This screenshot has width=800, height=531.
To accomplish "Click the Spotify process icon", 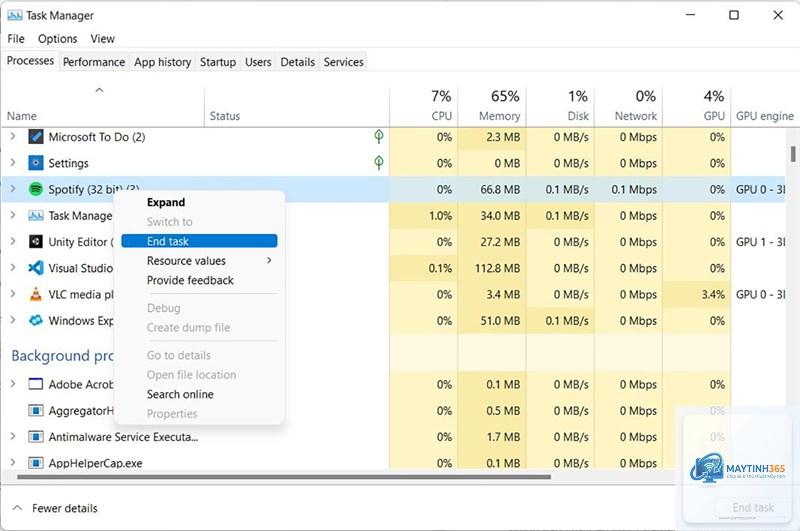I will pos(36,189).
